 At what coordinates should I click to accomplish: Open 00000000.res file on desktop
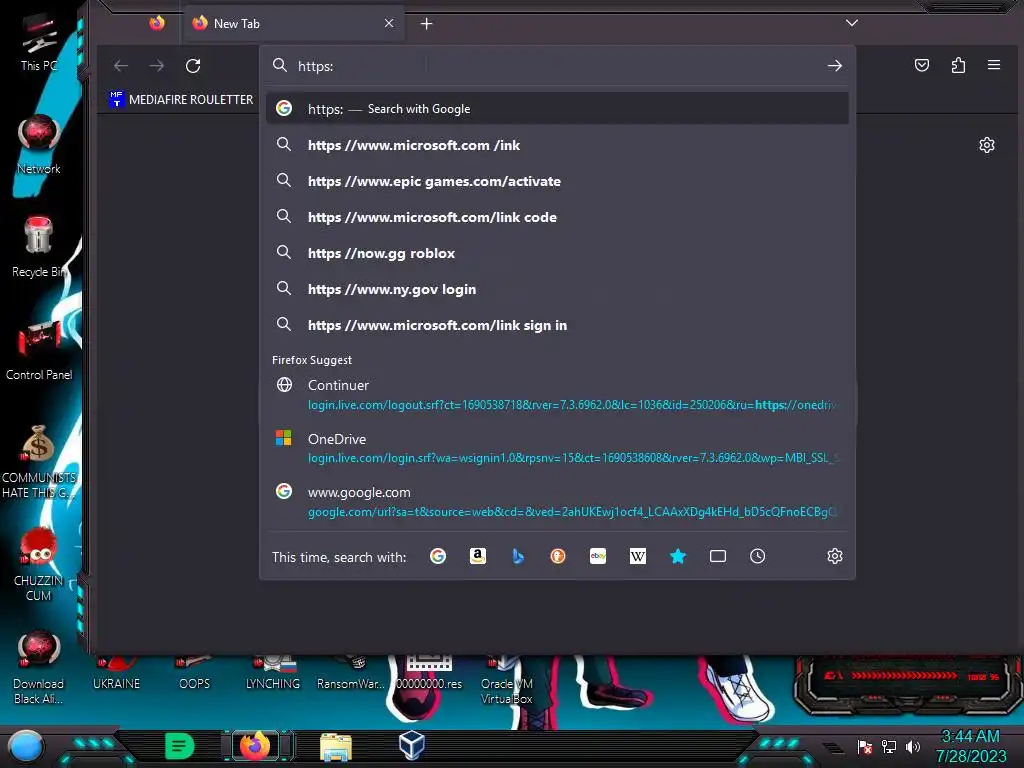[429, 673]
